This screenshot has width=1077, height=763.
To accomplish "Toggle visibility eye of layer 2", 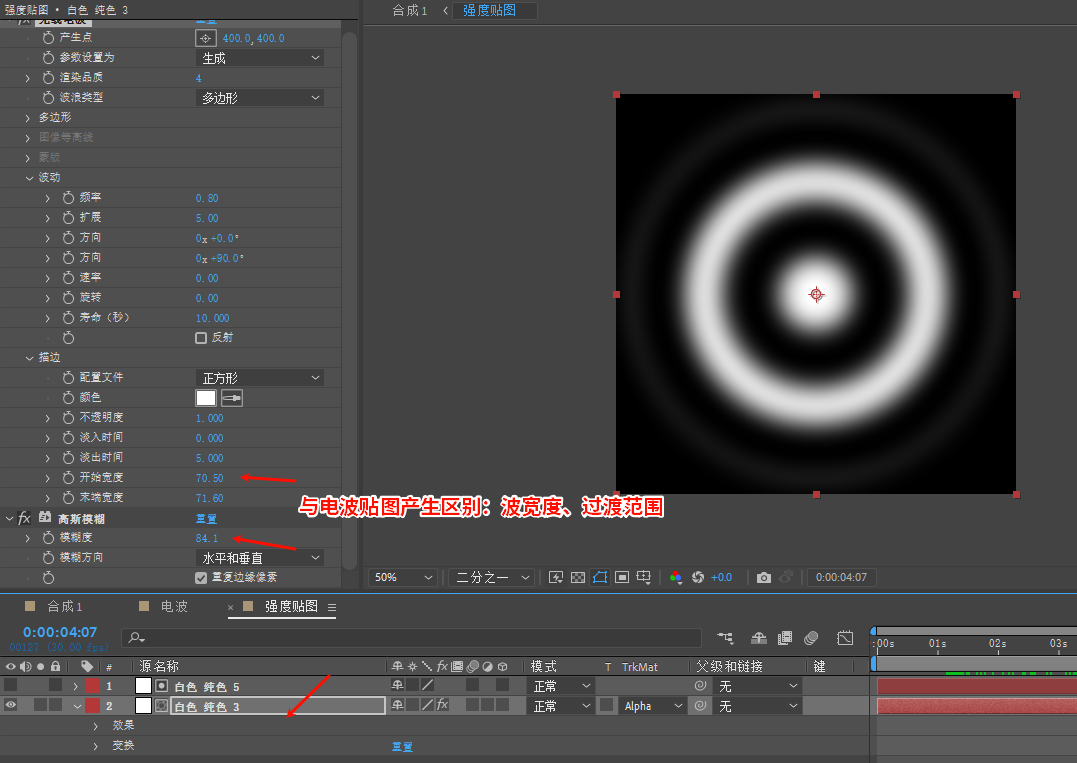I will pos(10,705).
